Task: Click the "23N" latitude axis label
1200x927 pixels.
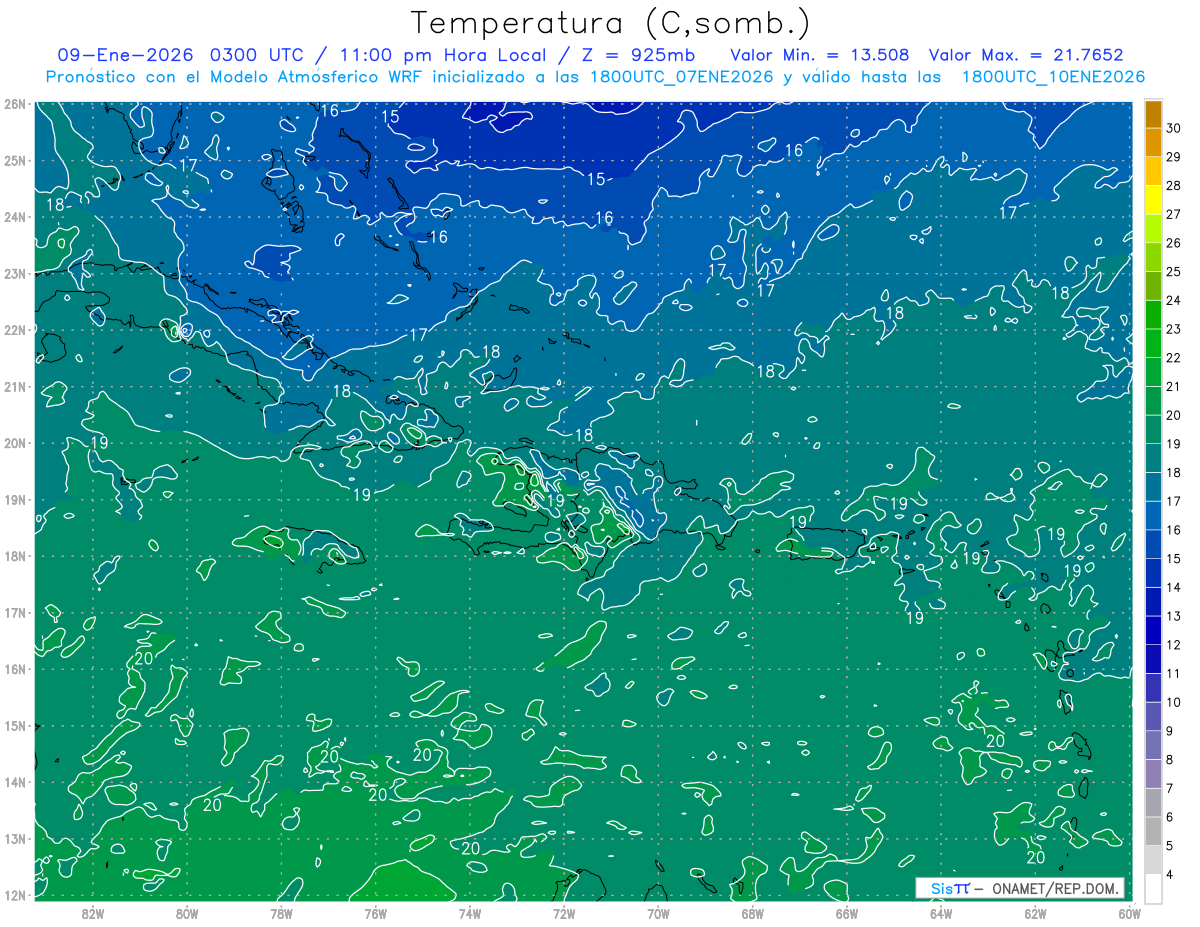Action: tap(15, 273)
